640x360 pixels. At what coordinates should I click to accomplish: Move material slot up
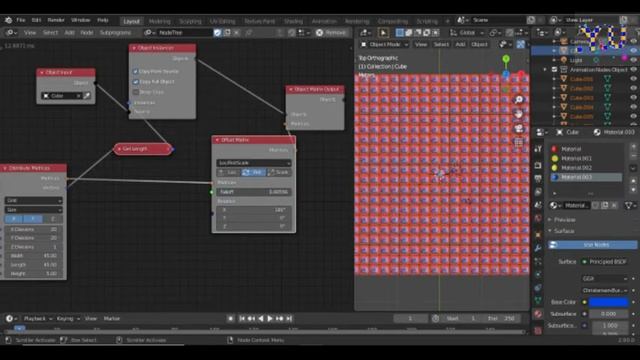click(633, 180)
